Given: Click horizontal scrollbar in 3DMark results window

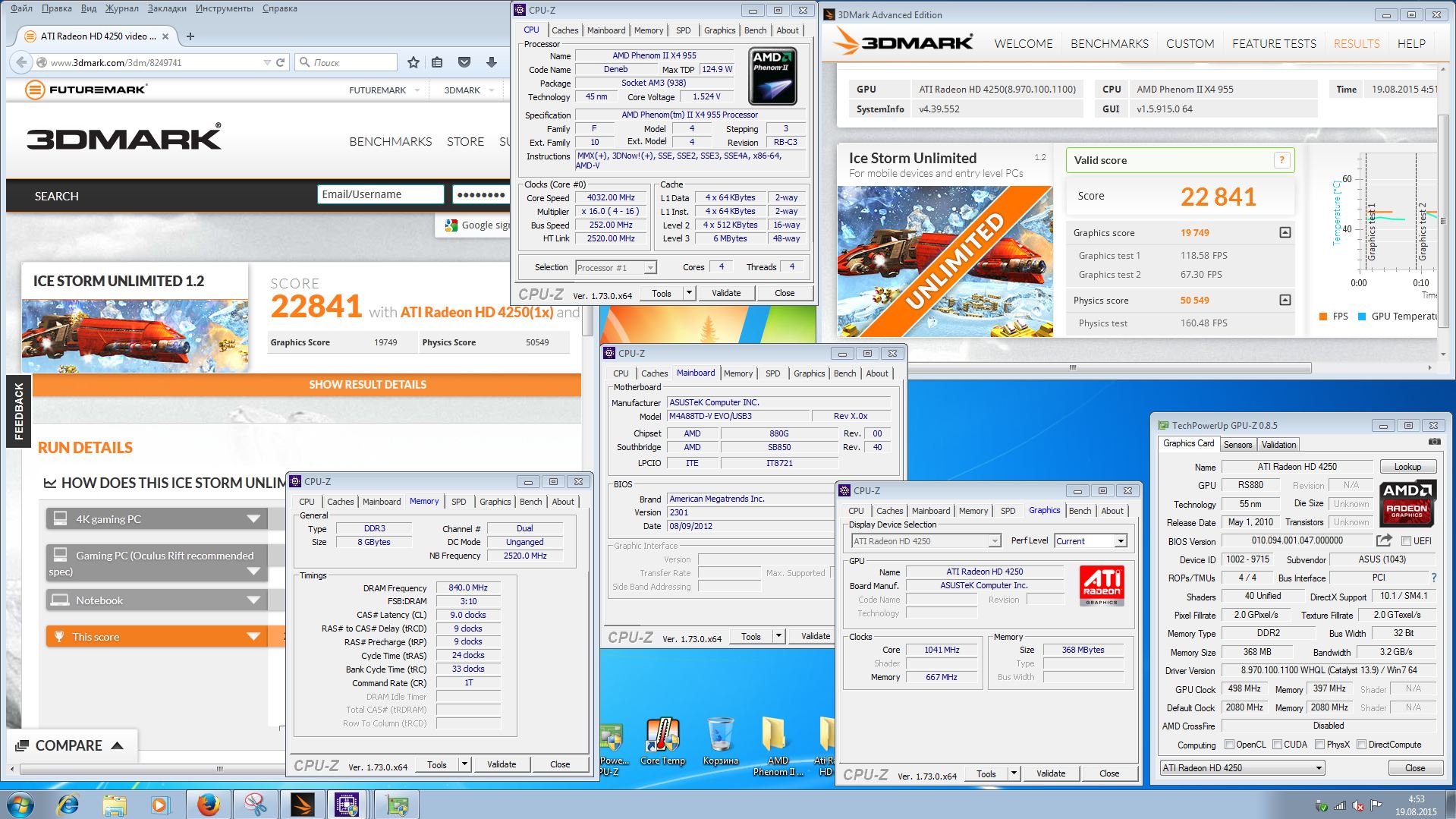Looking at the screenshot, I should click(x=1072, y=367).
